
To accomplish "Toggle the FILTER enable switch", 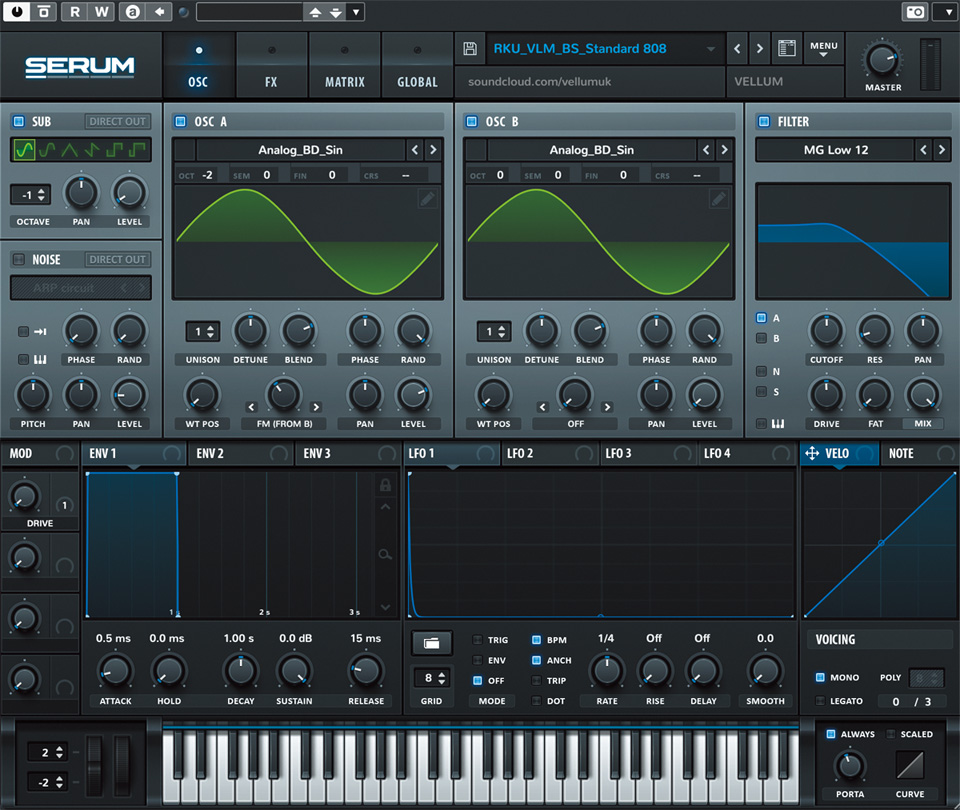I will [x=763, y=121].
